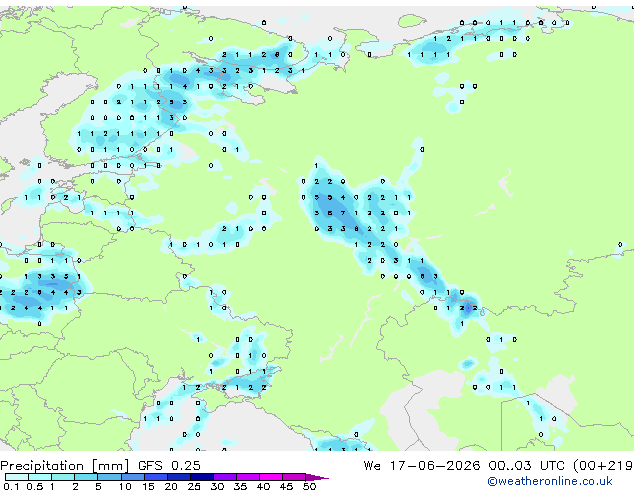Click the '00..03 UTC' time range text
The height and width of the screenshot is (490, 634).
coord(526,466)
